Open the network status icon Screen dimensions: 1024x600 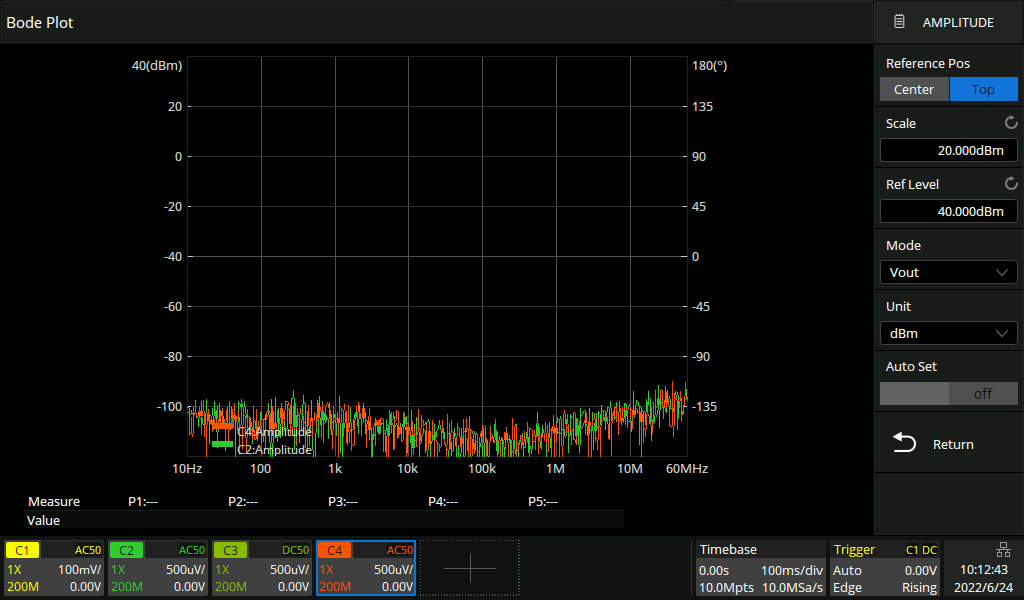coord(1003,550)
